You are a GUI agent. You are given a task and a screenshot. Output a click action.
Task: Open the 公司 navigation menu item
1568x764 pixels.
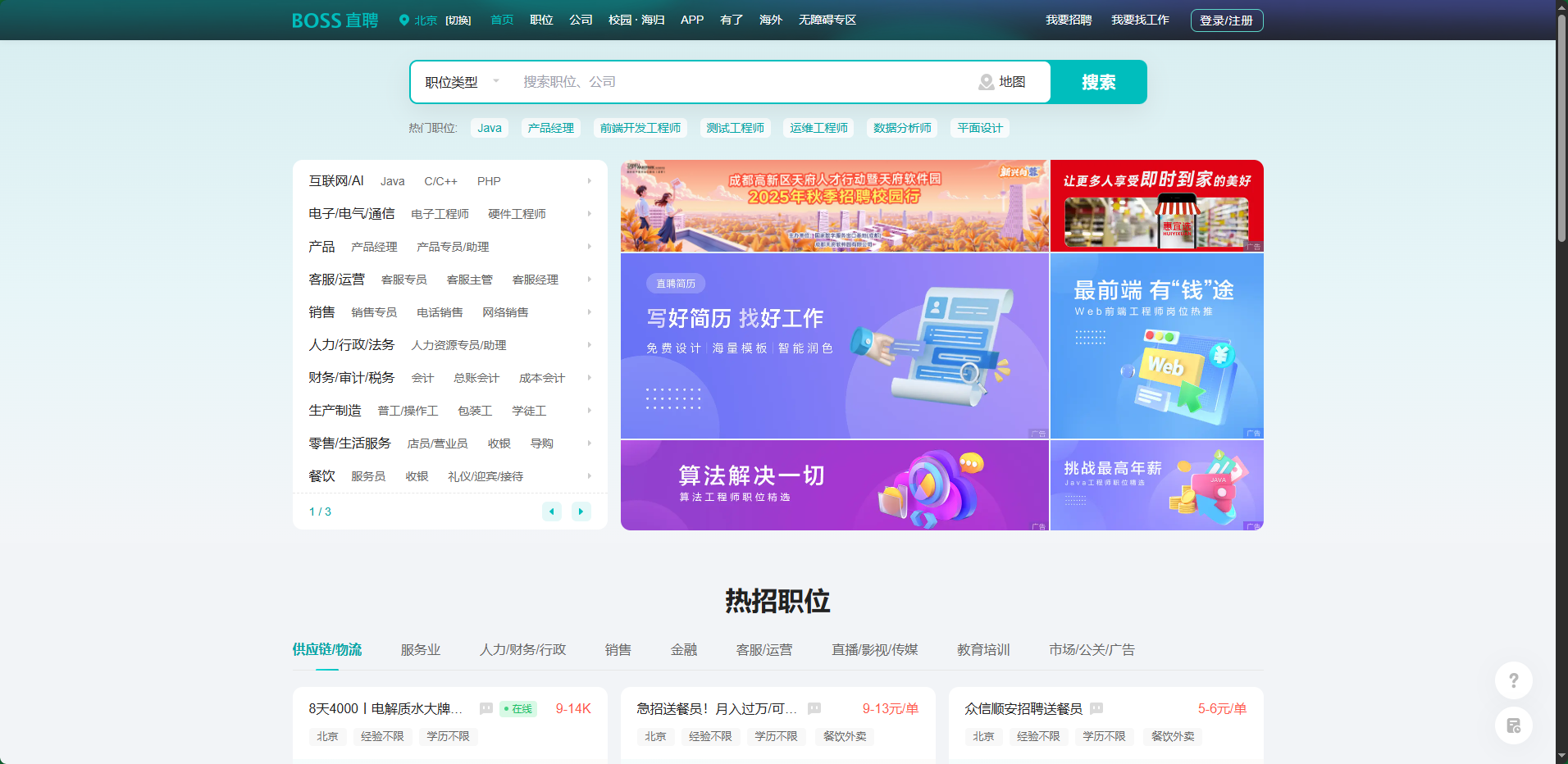581,20
